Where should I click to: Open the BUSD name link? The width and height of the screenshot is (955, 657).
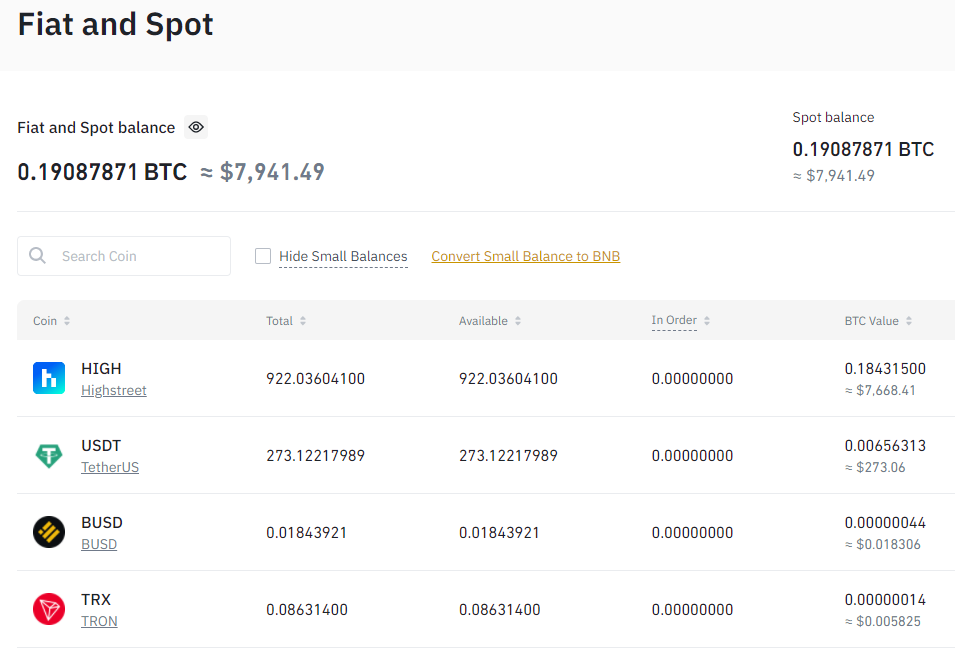point(99,544)
